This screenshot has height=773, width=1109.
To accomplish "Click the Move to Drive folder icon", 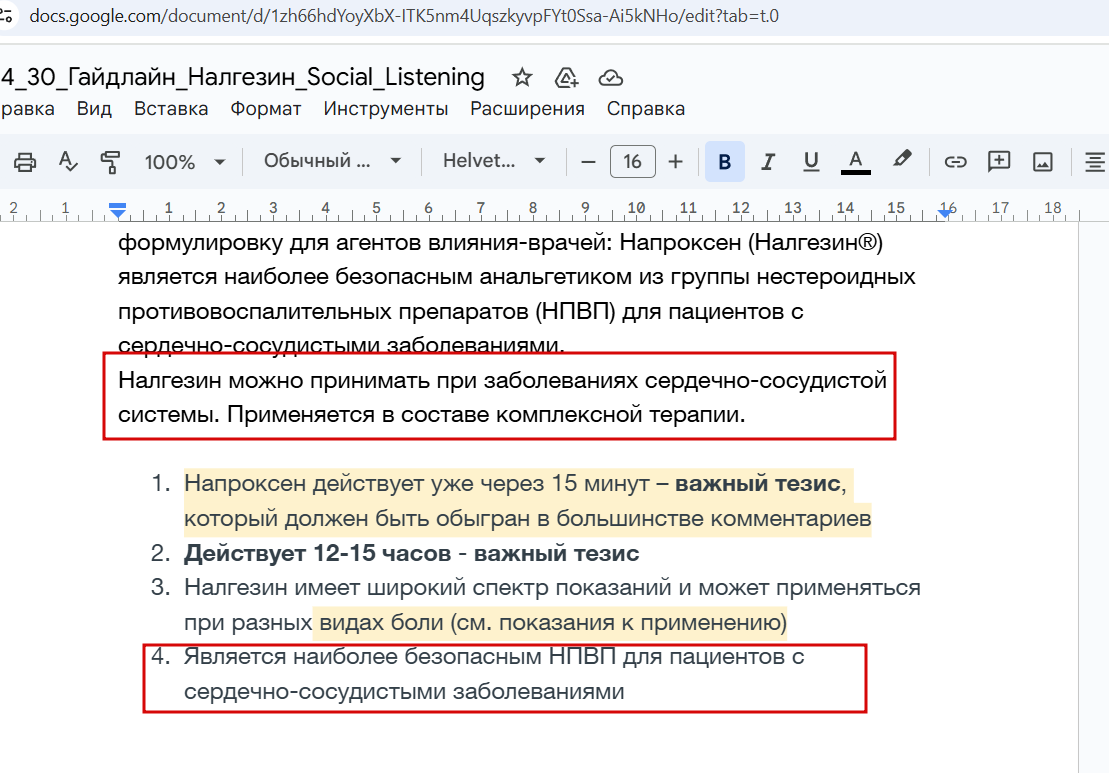I will [x=567, y=77].
